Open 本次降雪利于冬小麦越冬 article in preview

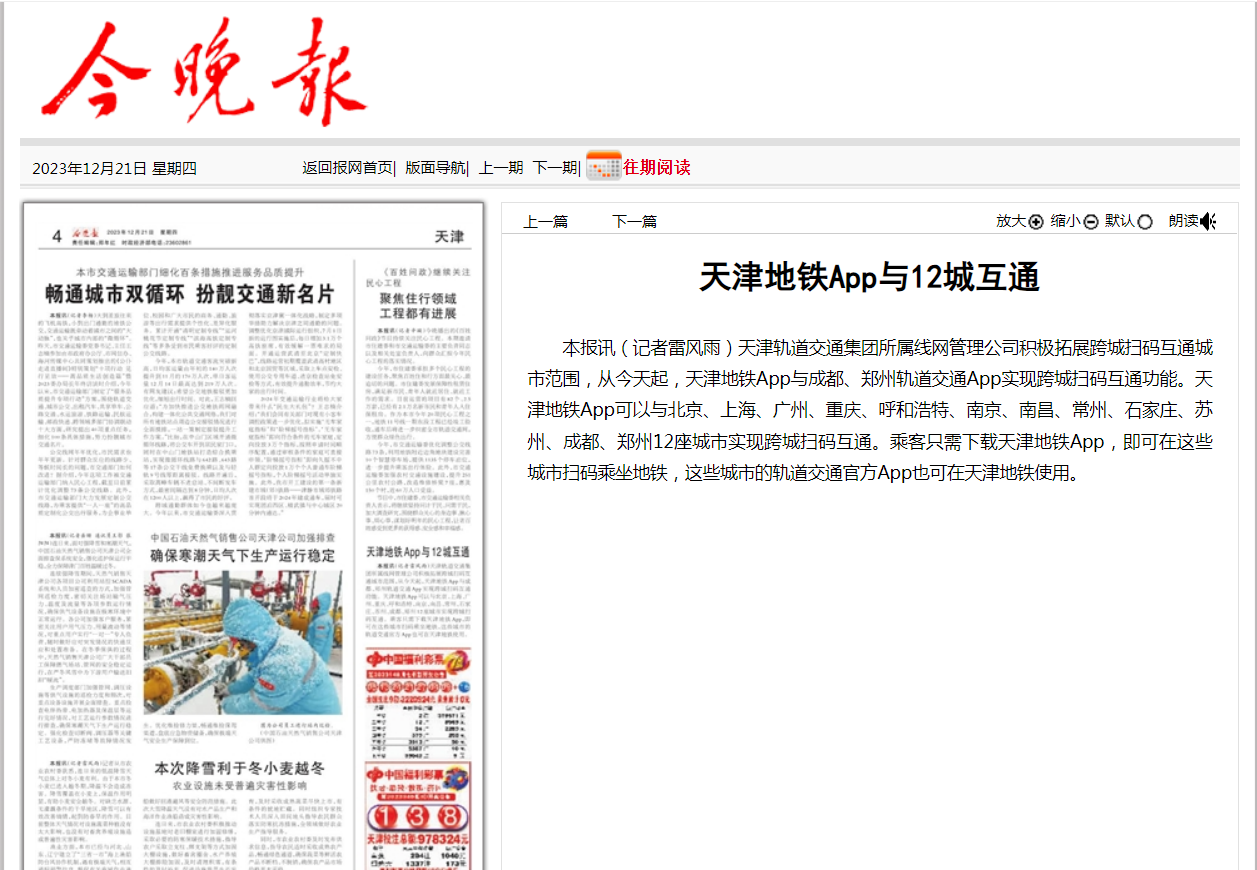point(239,768)
